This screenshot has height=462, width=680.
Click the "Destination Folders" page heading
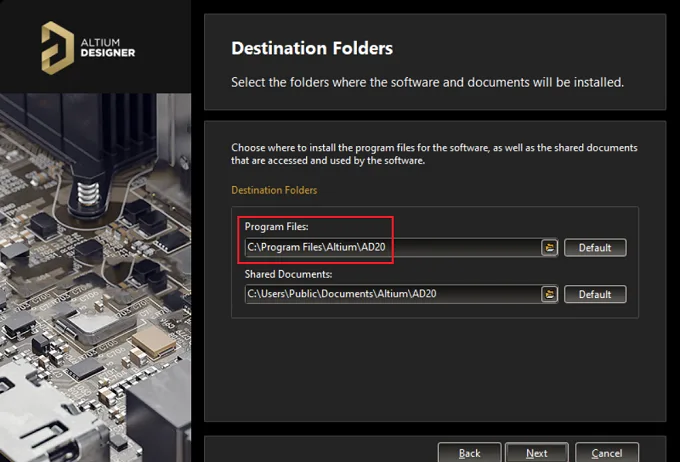point(312,48)
